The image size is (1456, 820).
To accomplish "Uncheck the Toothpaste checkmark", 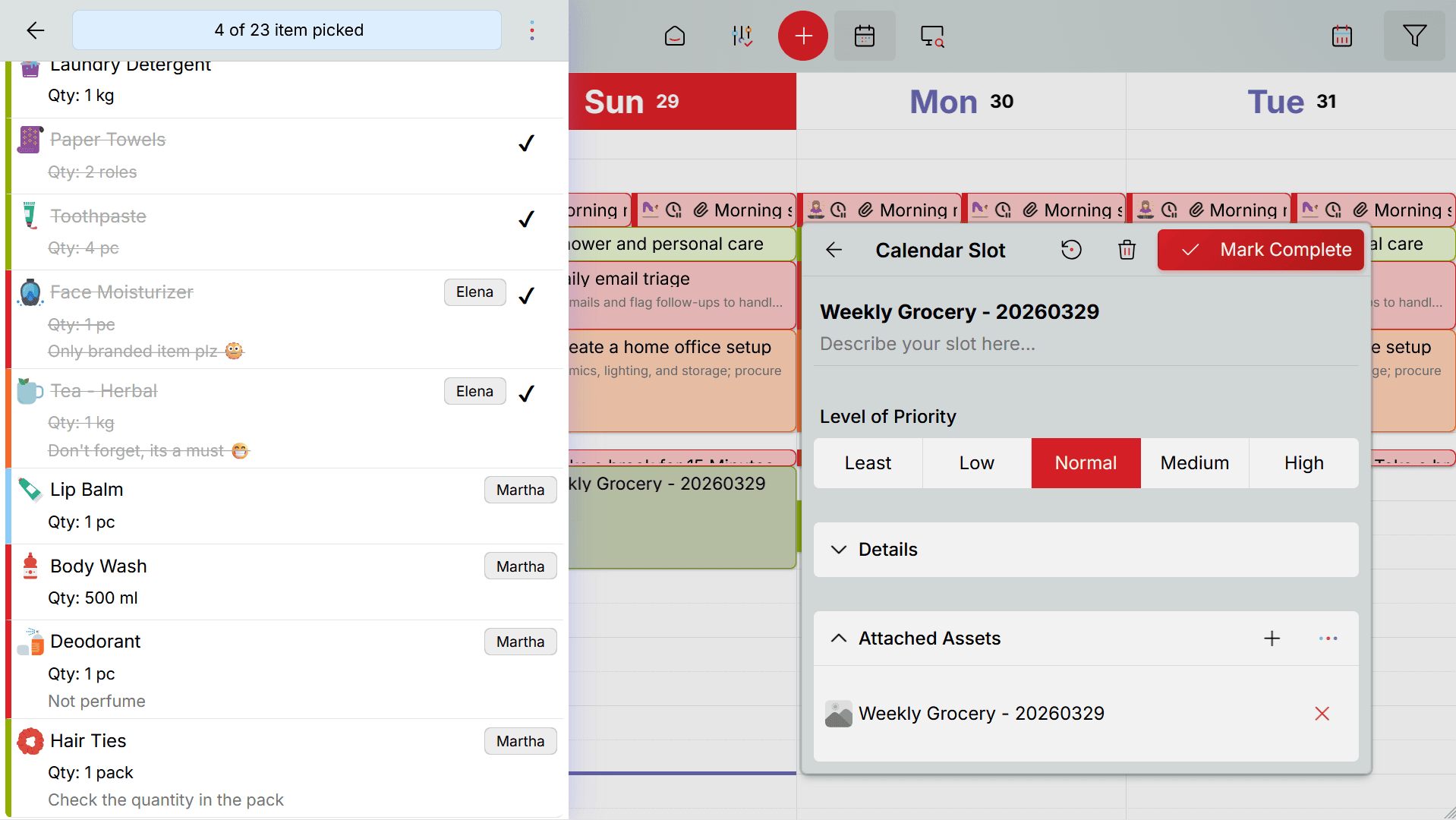I will tap(526, 219).
